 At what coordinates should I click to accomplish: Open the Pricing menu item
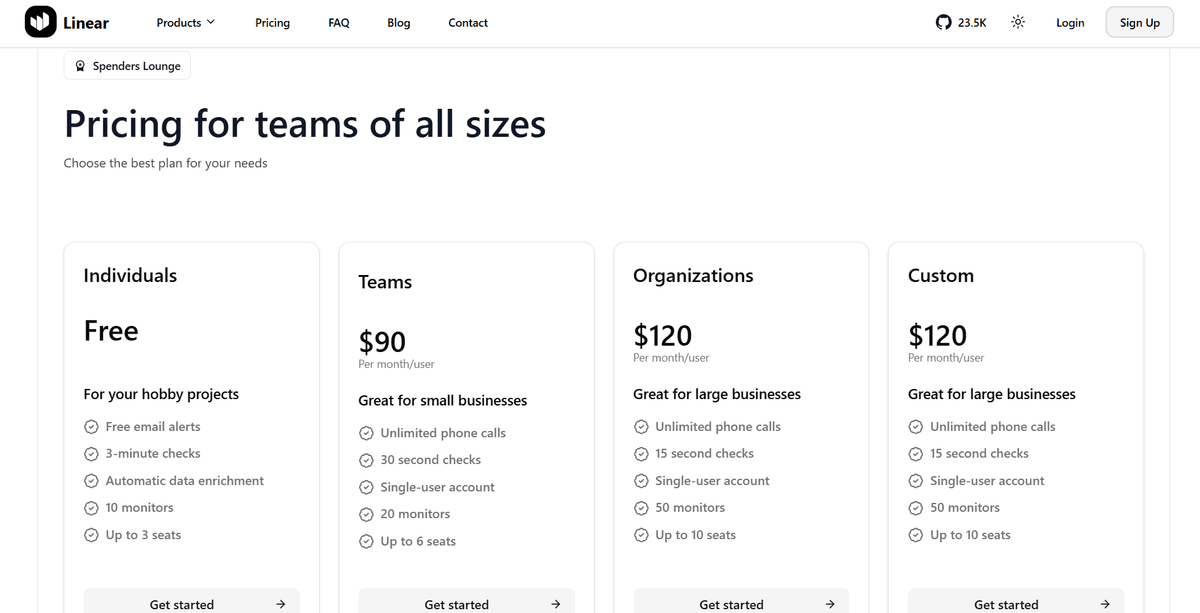pyautogui.click(x=272, y=21)
